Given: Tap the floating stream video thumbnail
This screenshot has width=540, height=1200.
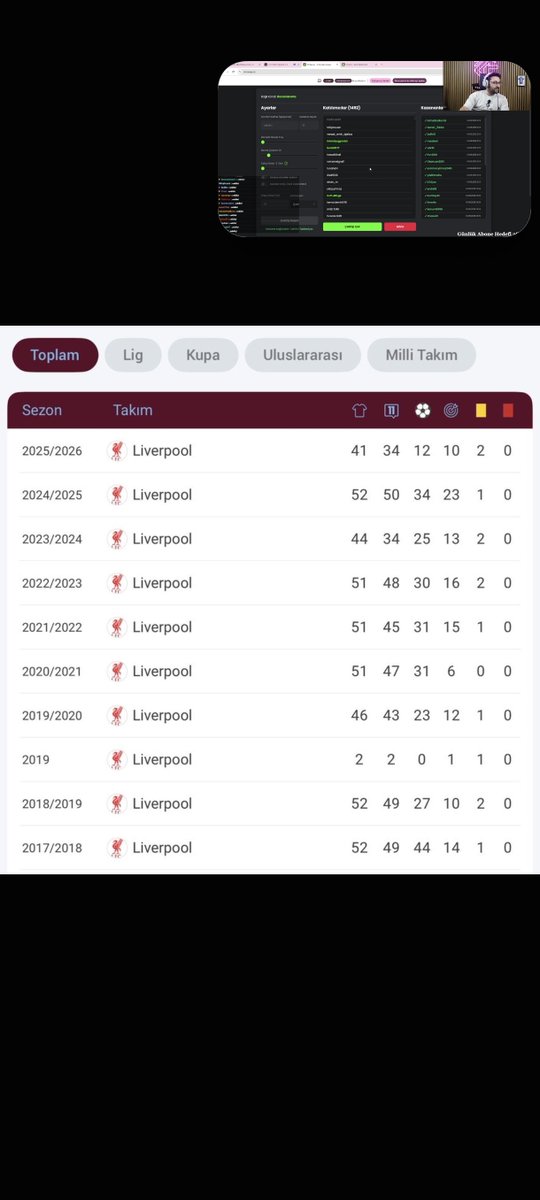Looking at the screenshot, I should [374, 149].
